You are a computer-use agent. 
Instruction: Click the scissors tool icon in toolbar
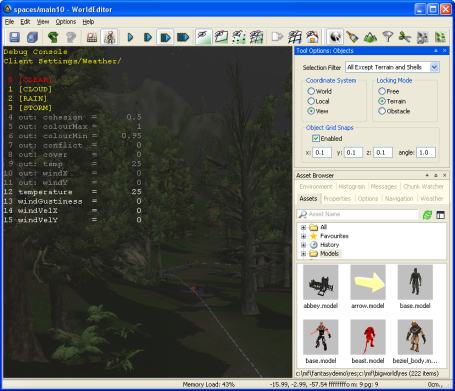405,37
